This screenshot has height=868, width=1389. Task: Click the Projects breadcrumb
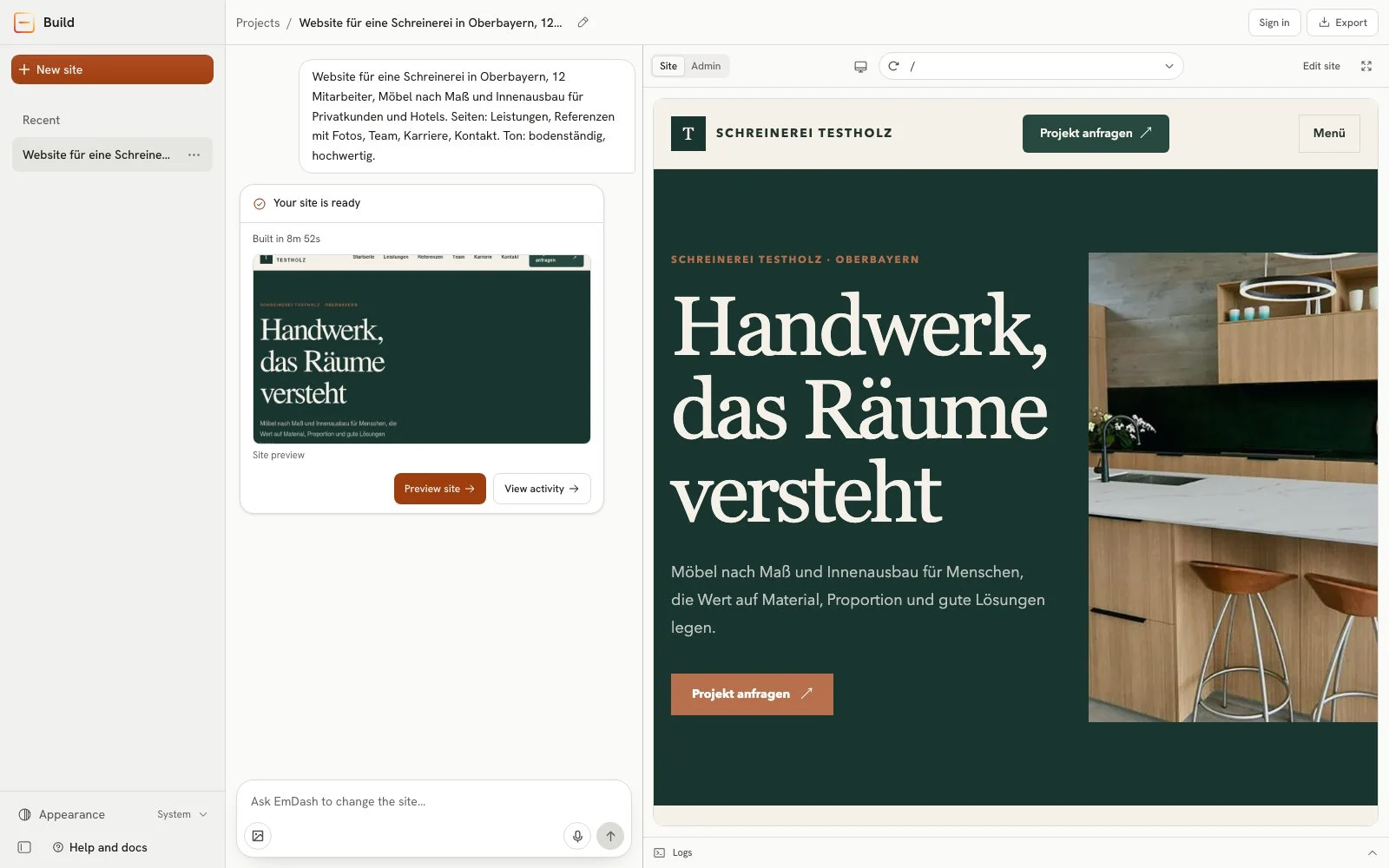tap(258, 23)
